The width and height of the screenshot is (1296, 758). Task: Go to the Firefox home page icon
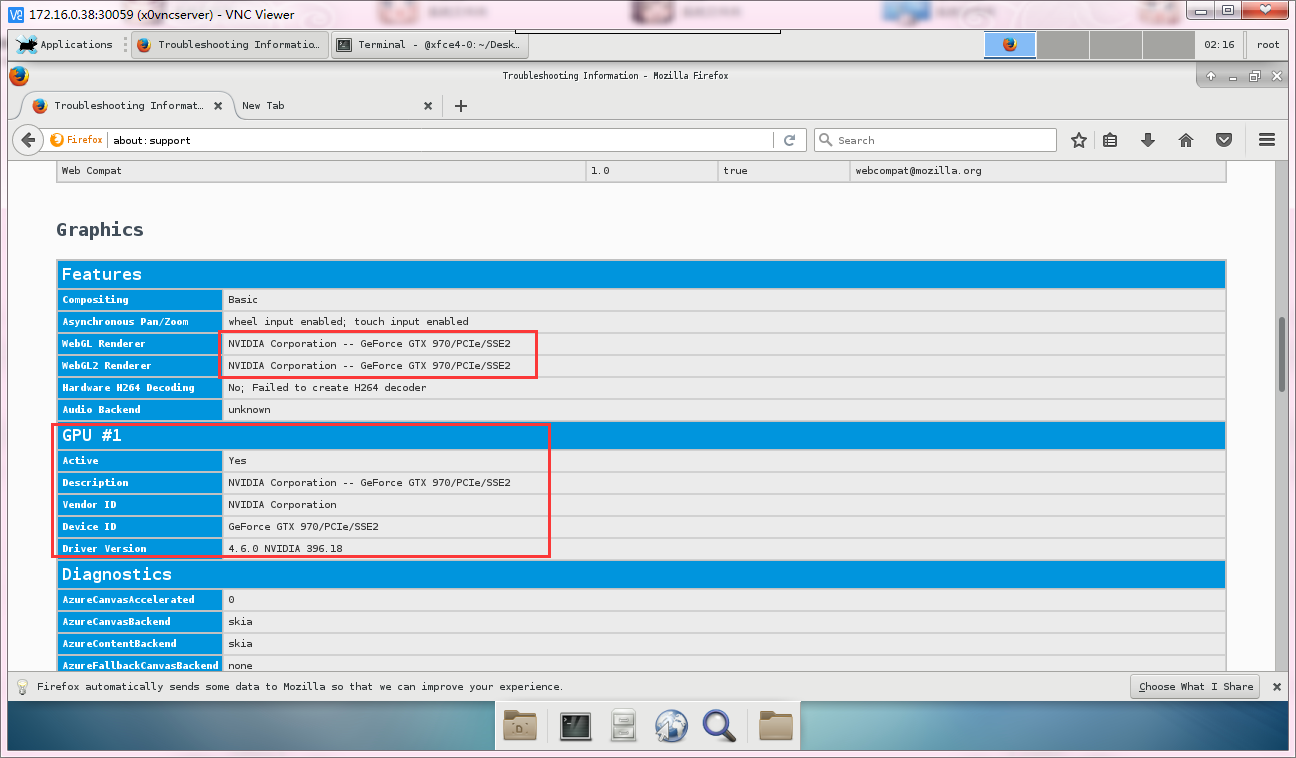point(1186,141)
